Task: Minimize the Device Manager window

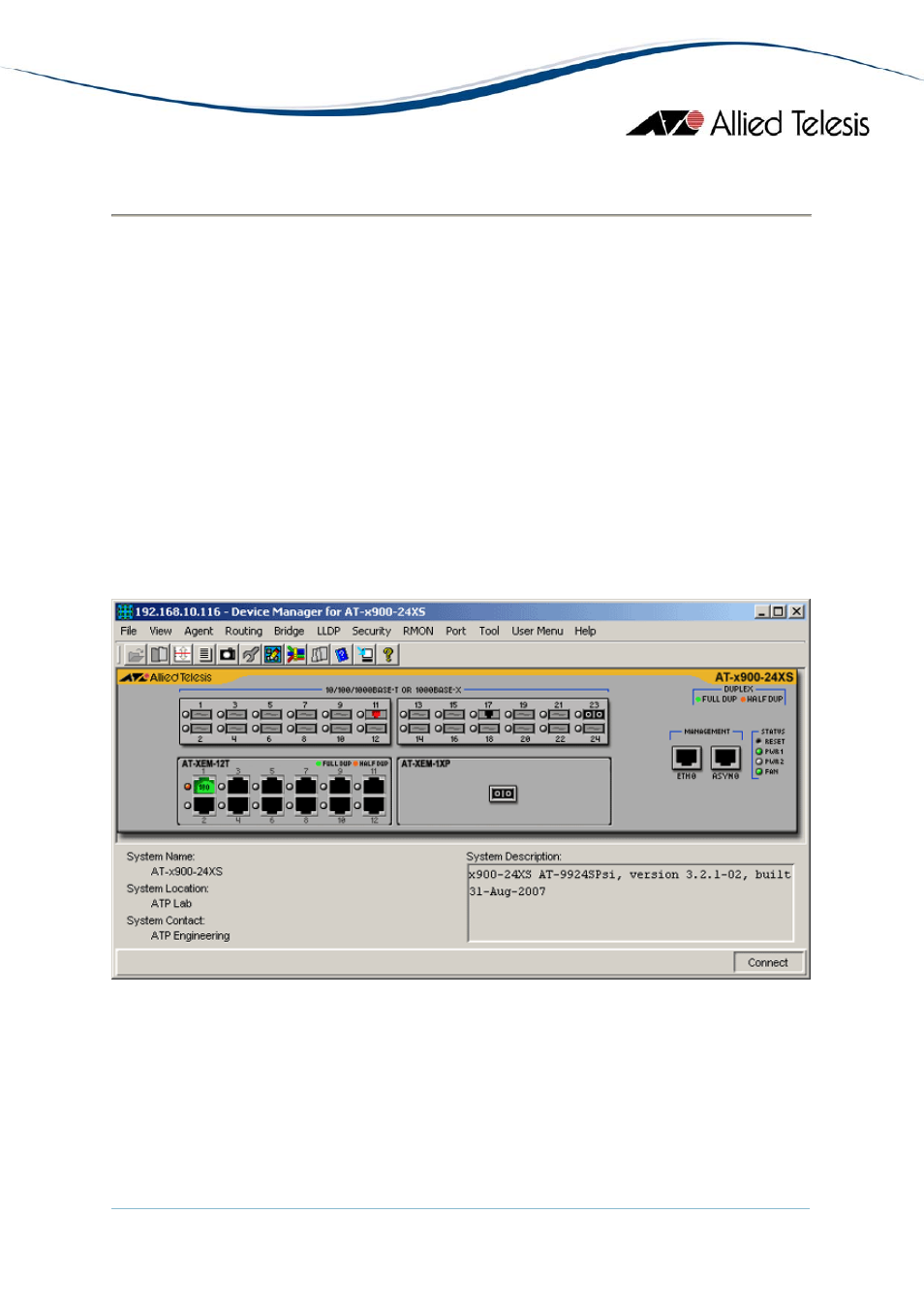Action: click(762, 611)
